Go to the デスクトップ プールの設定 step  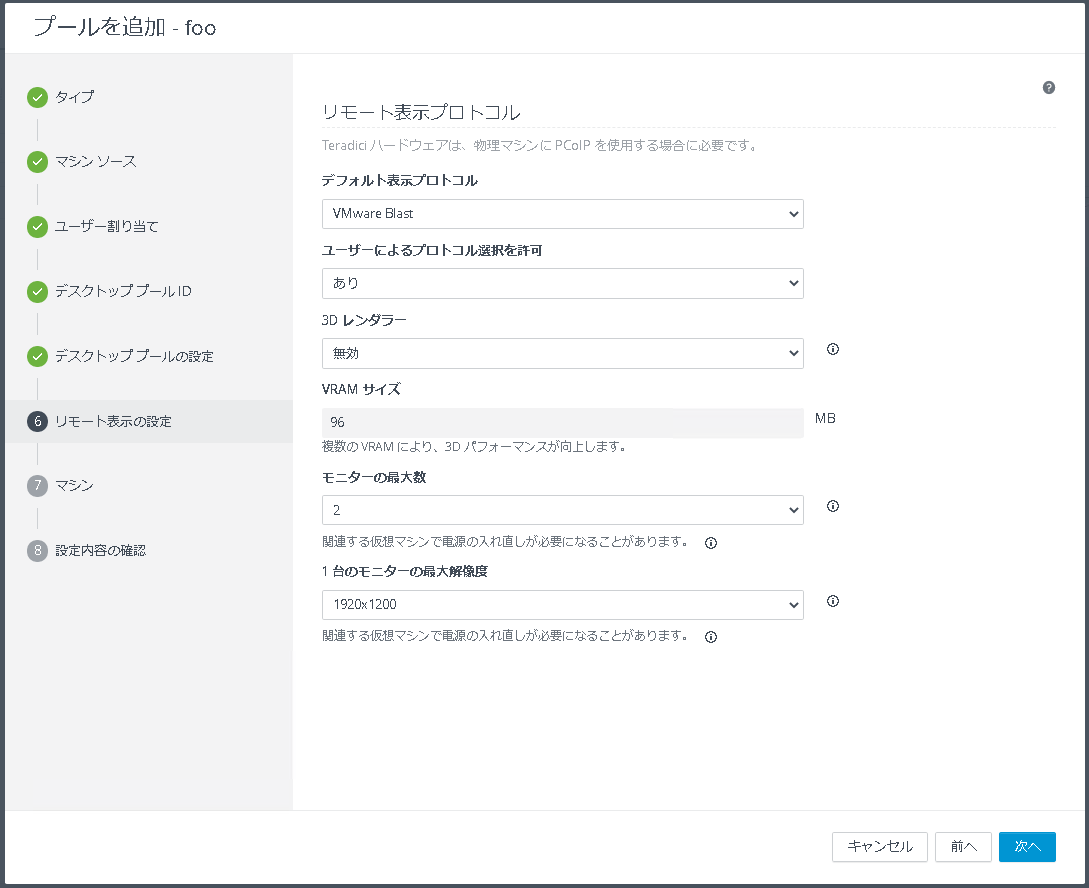coord(135,356)
